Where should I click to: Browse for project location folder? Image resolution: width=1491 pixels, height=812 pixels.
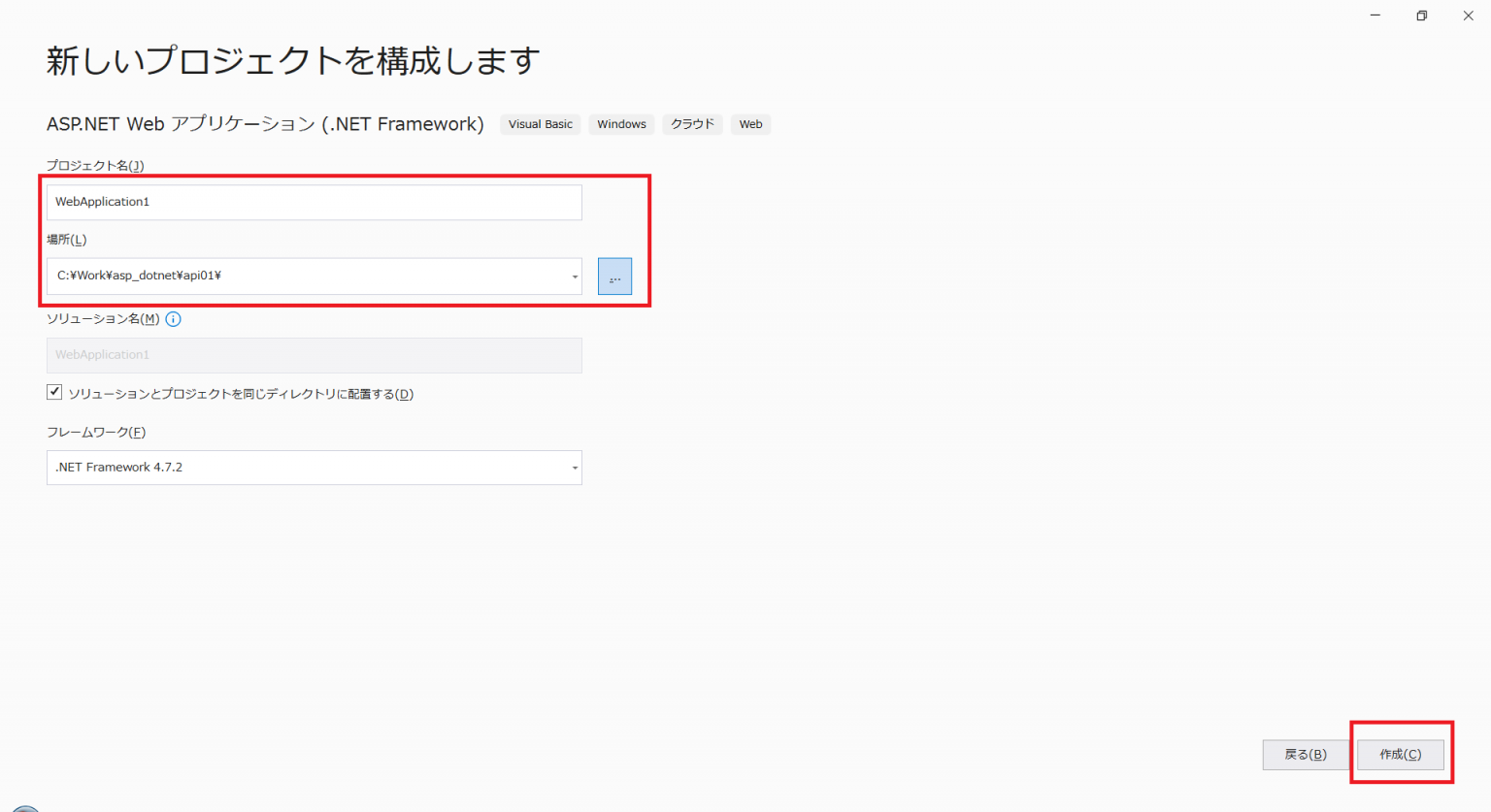pyautogui.click(x=614, y=276)
